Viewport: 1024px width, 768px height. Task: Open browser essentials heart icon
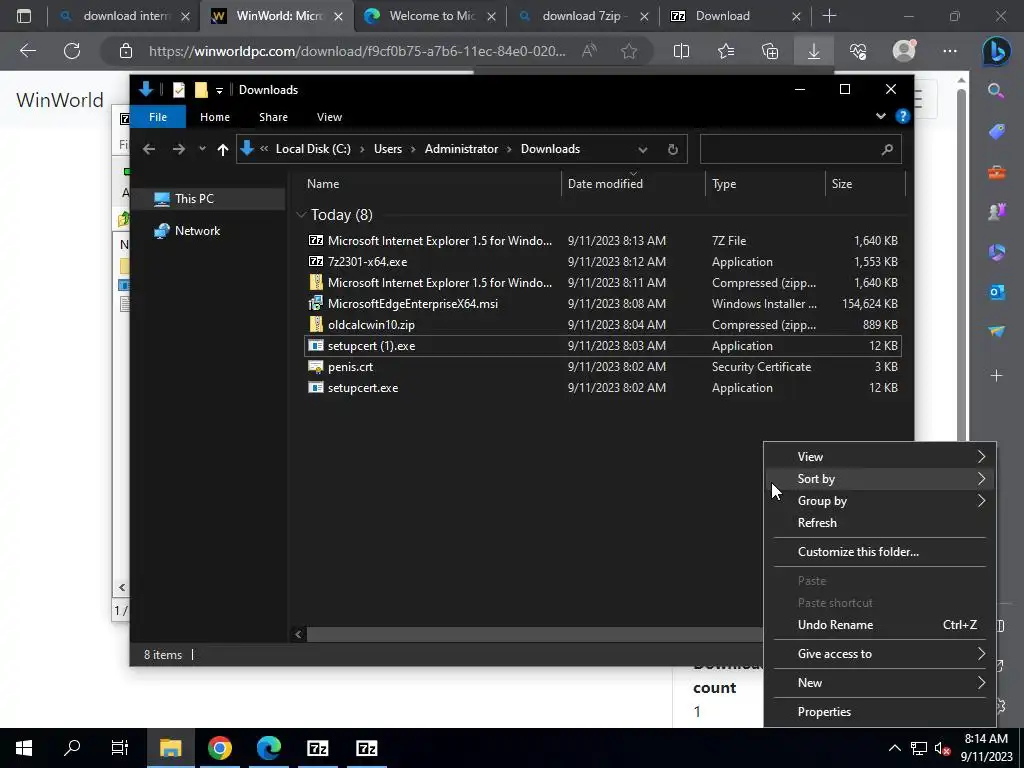pyautogui.click(x=858, y=51)
